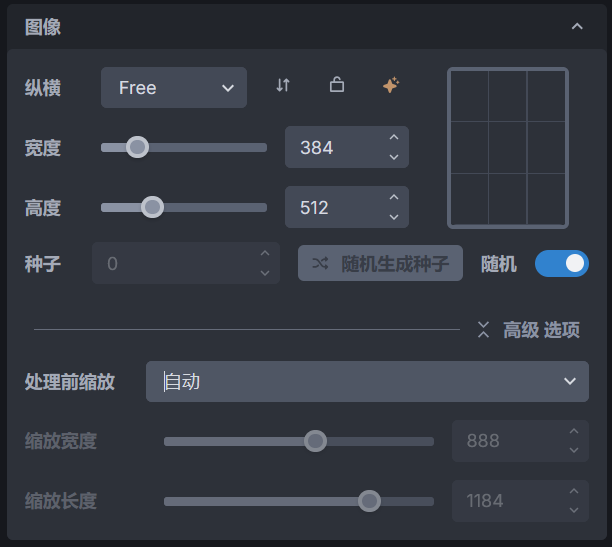The image size is (612, 547).
Task: Click the 宽度 slider handle
Action: click(138, 147)
